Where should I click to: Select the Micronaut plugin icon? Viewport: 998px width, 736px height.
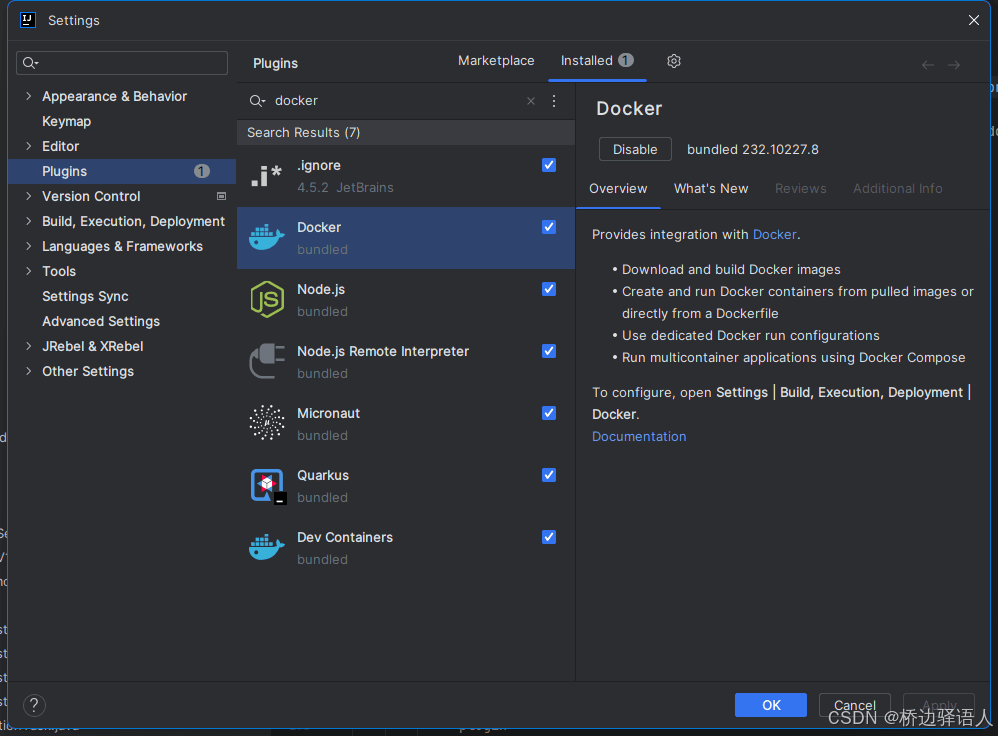tap(267, 423)
